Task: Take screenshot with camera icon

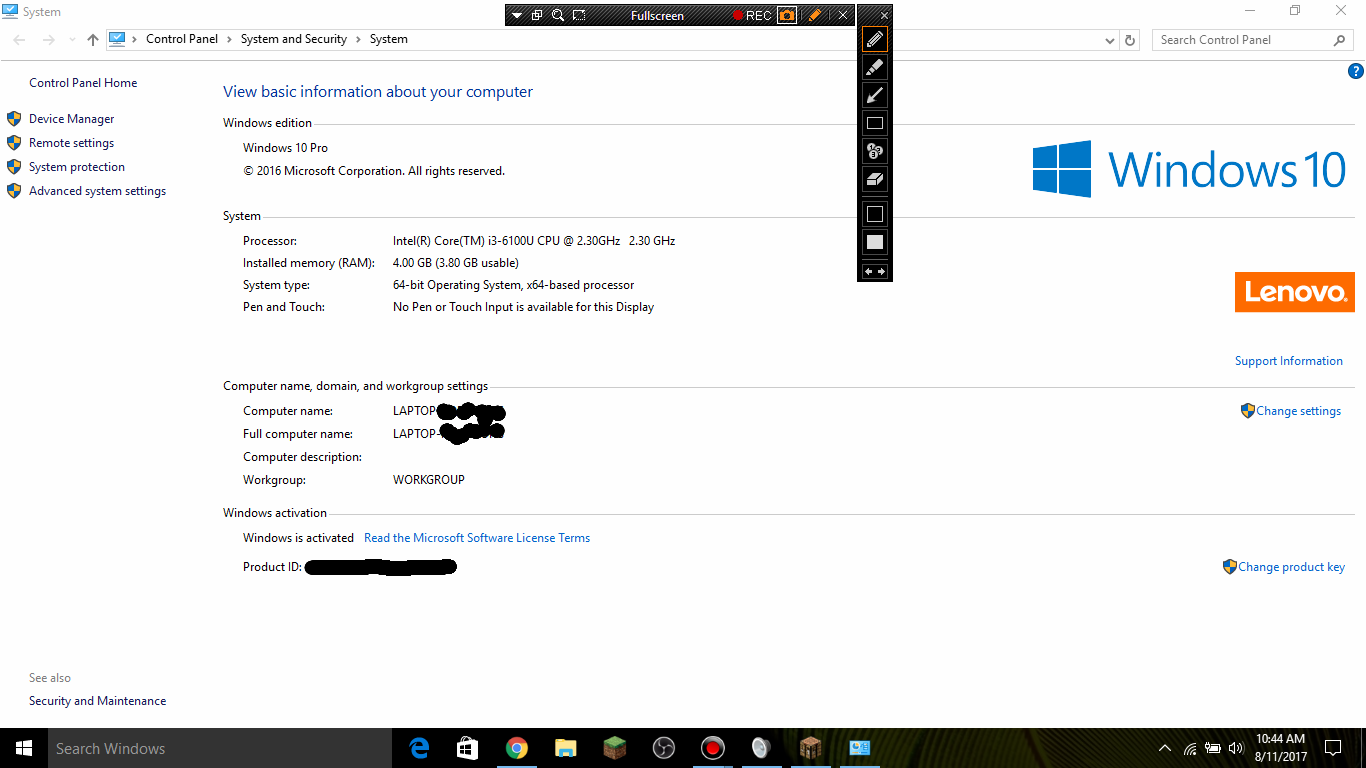Action: point(787,16)
